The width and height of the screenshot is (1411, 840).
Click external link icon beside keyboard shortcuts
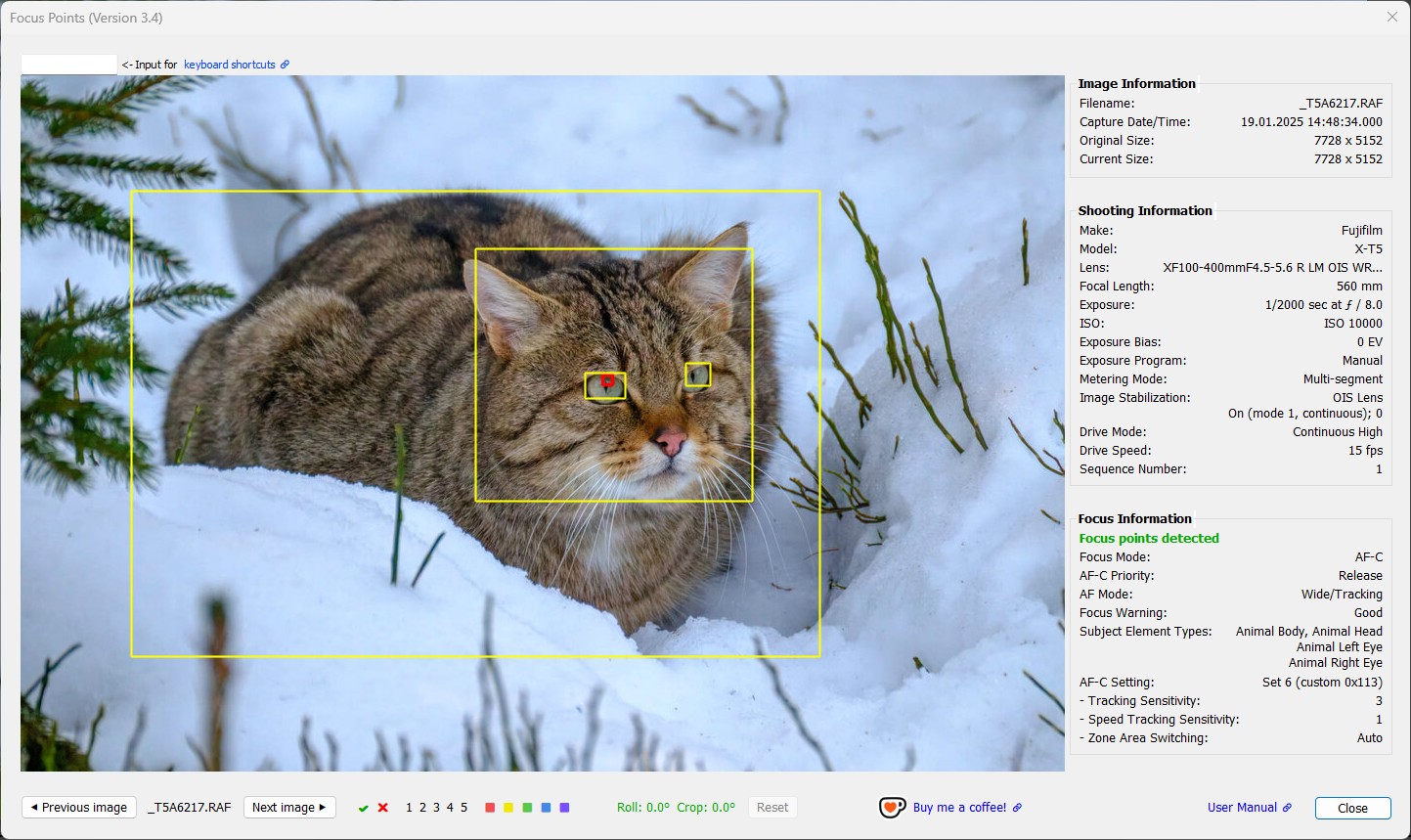click(285, 65)
